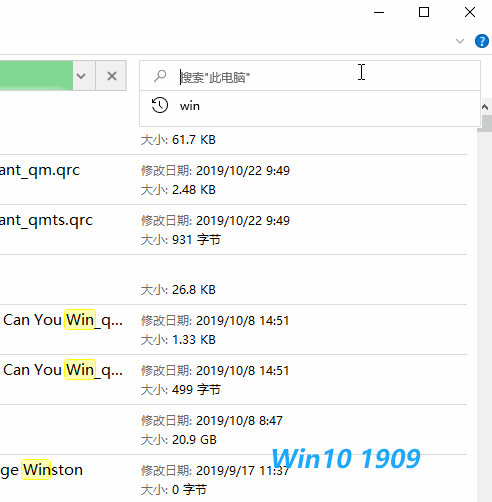The height and width of the screenshot is (502, 492).
Task: Select the ant_qm.qrc file result
Action: pos(40,170)
